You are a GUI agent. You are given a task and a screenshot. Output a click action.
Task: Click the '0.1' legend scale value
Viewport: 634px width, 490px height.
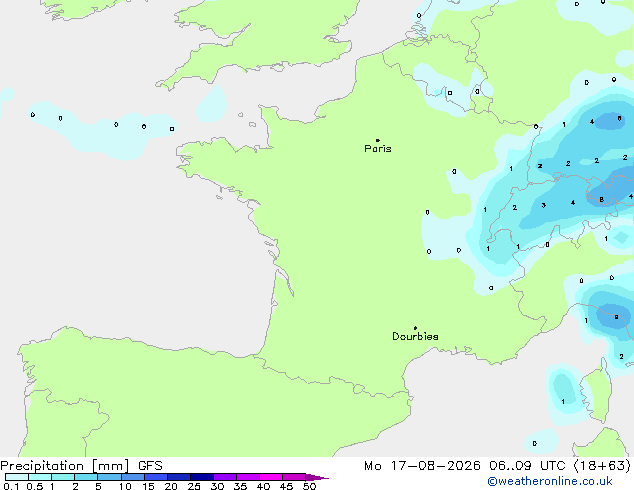point(11,486)
